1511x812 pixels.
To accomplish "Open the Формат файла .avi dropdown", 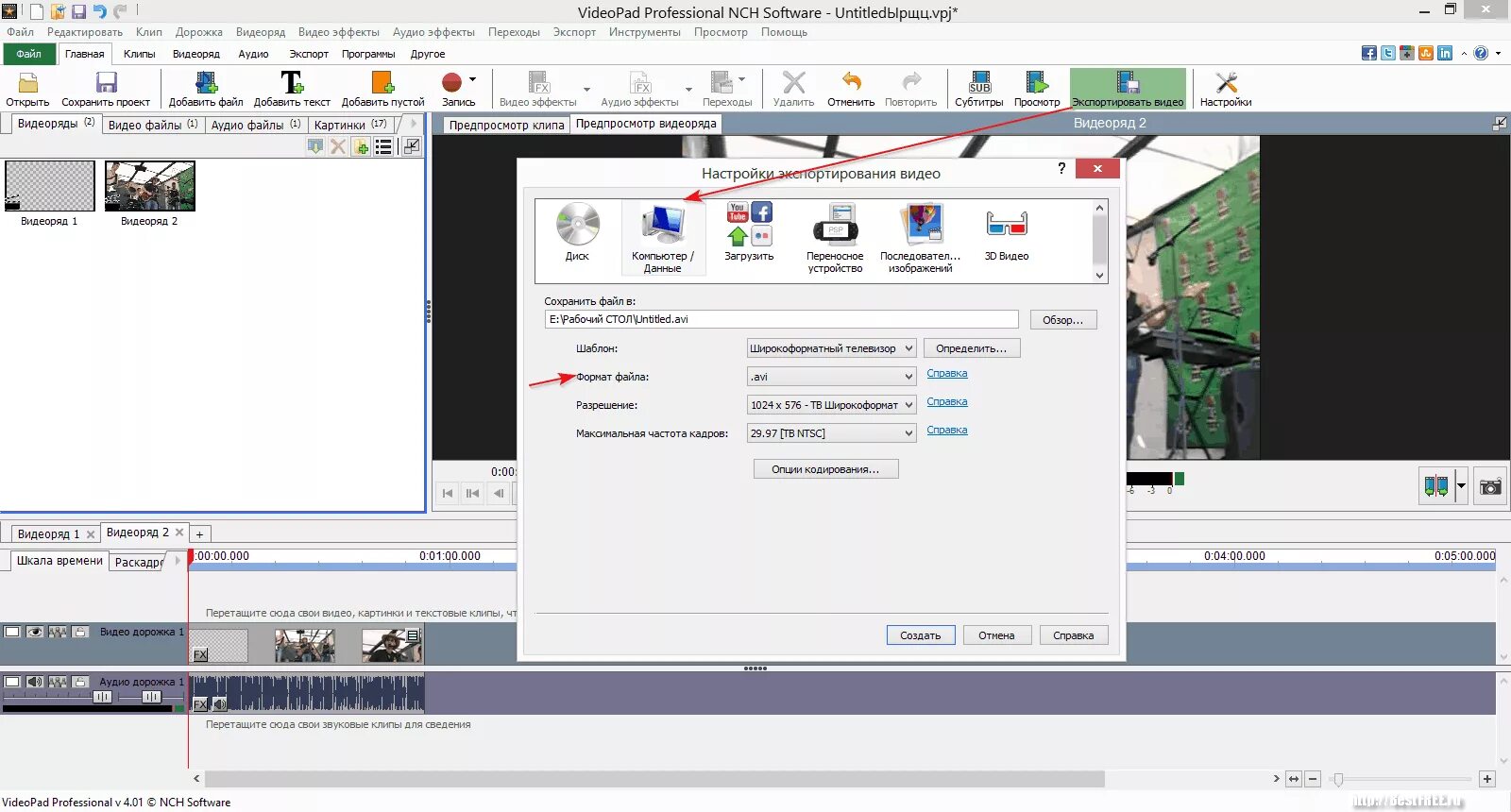I will tap(831, 377).
